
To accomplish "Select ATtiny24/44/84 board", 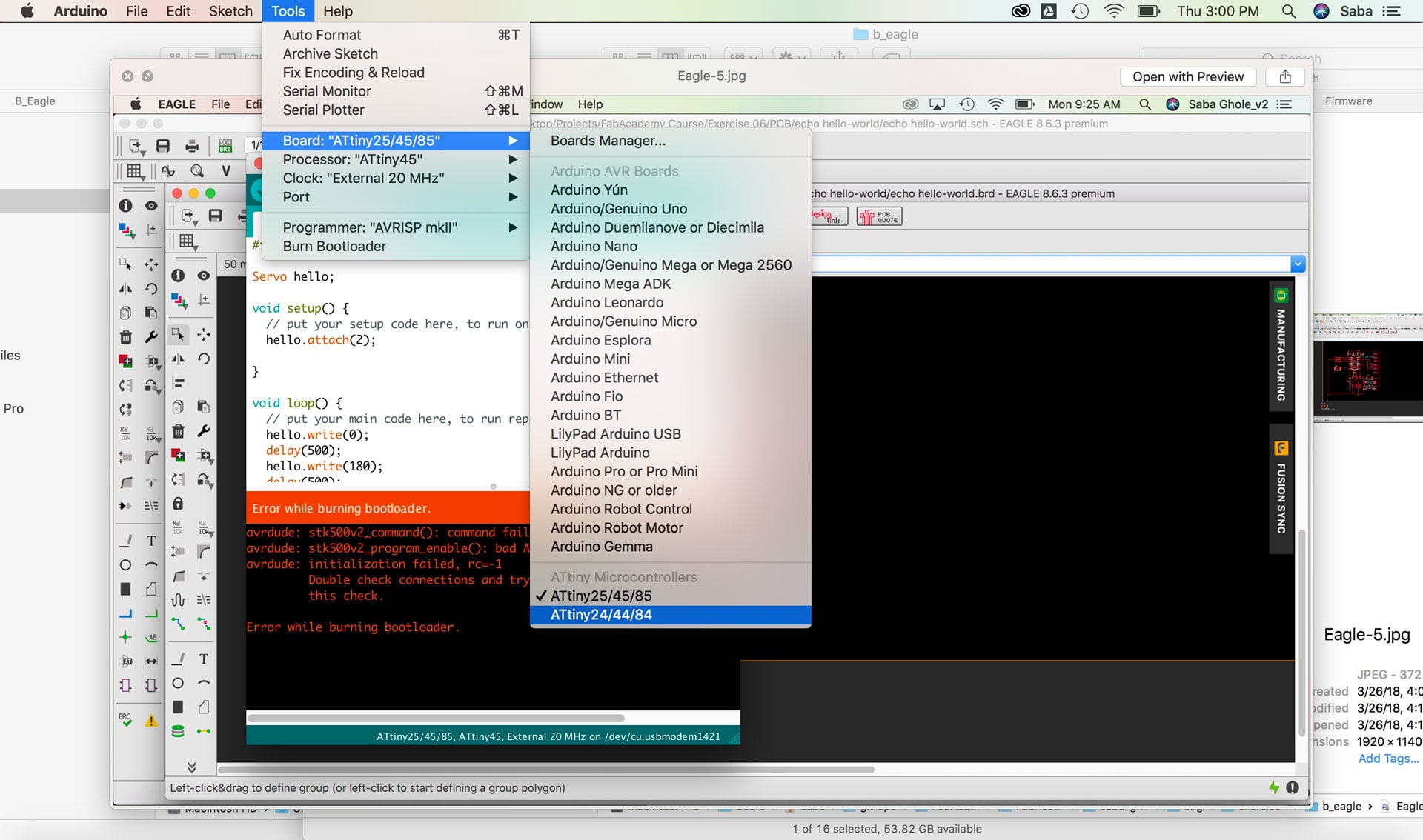I will (671, 615).
